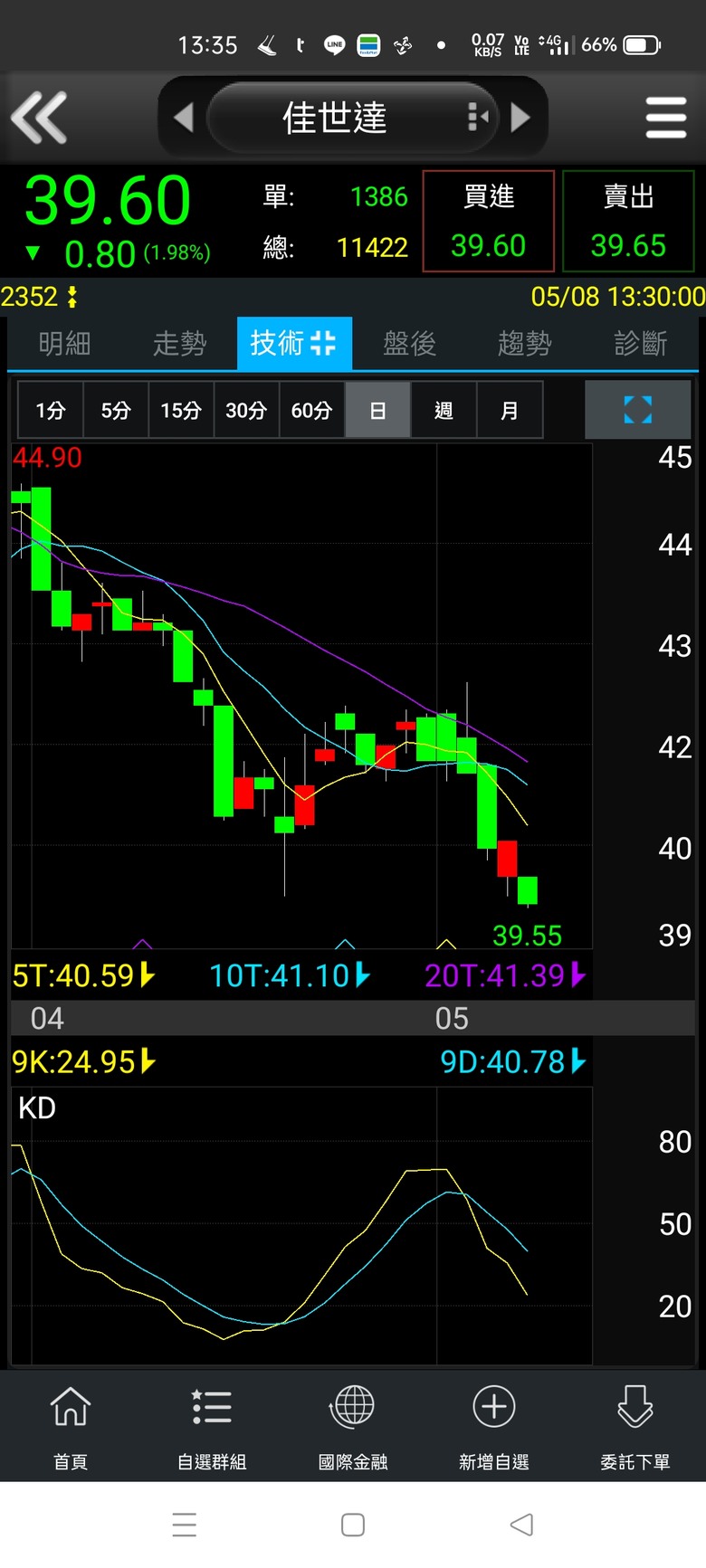Select the 30分 chart interval
This screenshot has height=1568, width=706.
(x=246, y=410)
